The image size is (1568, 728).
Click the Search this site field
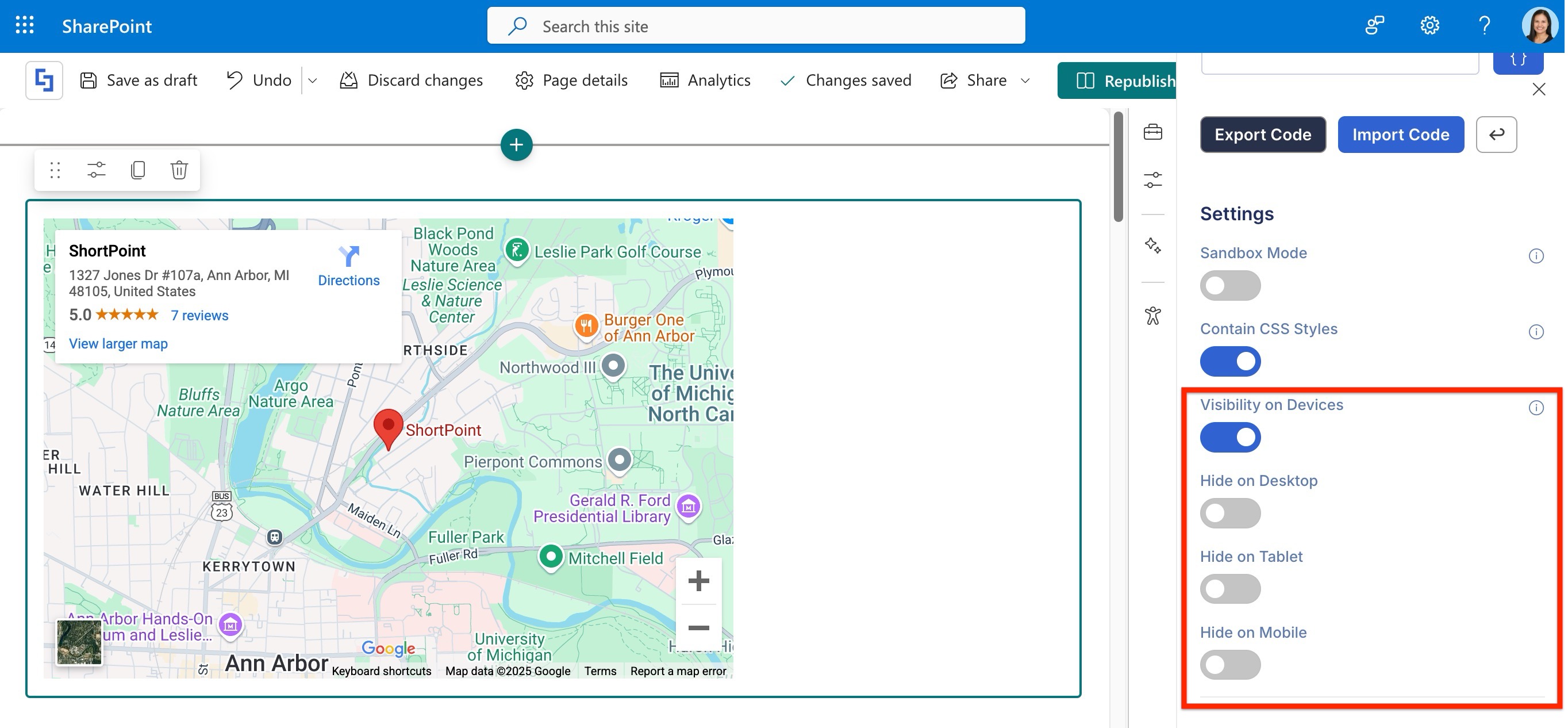point(755,26)
